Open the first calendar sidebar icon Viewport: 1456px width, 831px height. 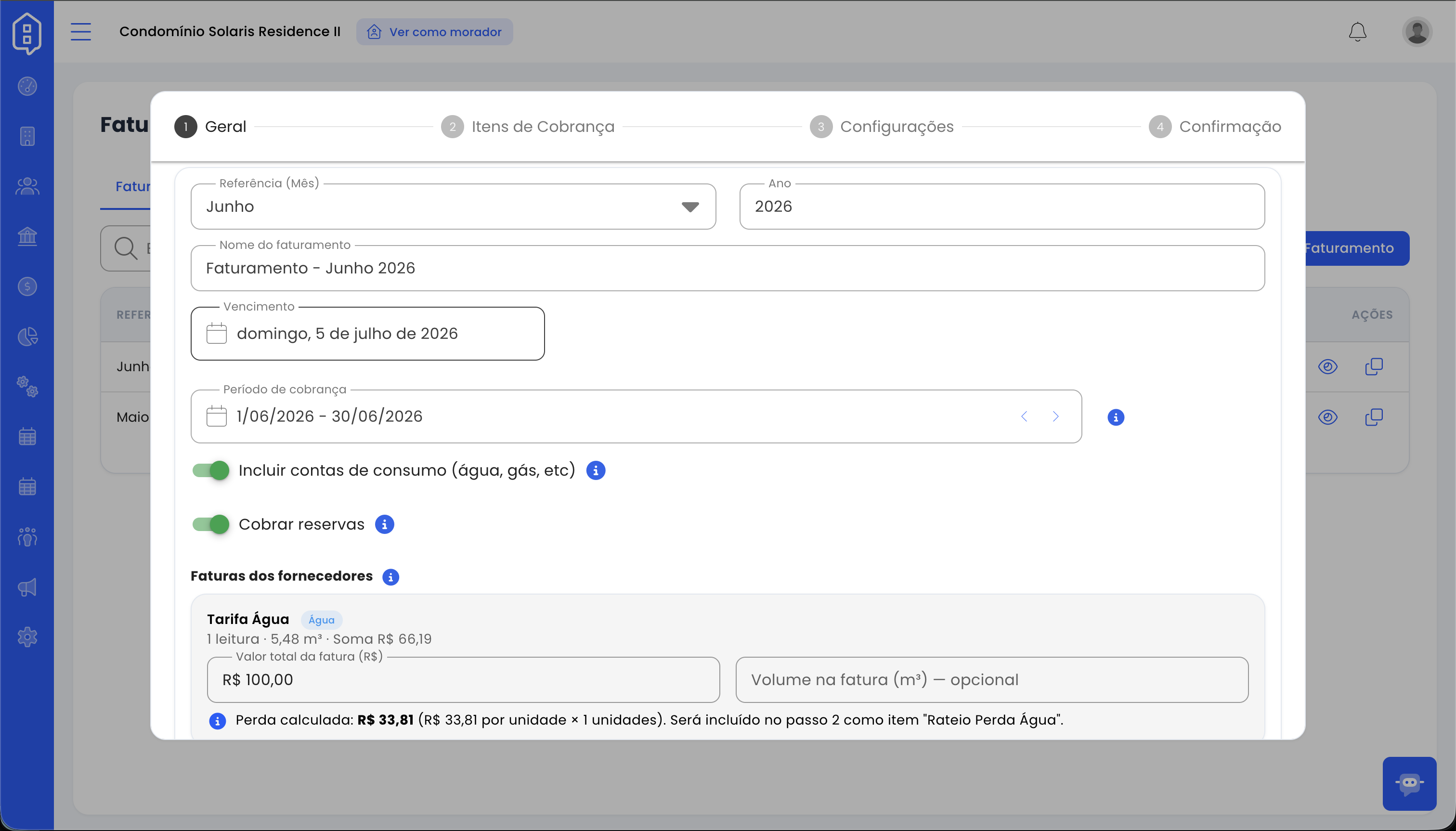point(27,437)
